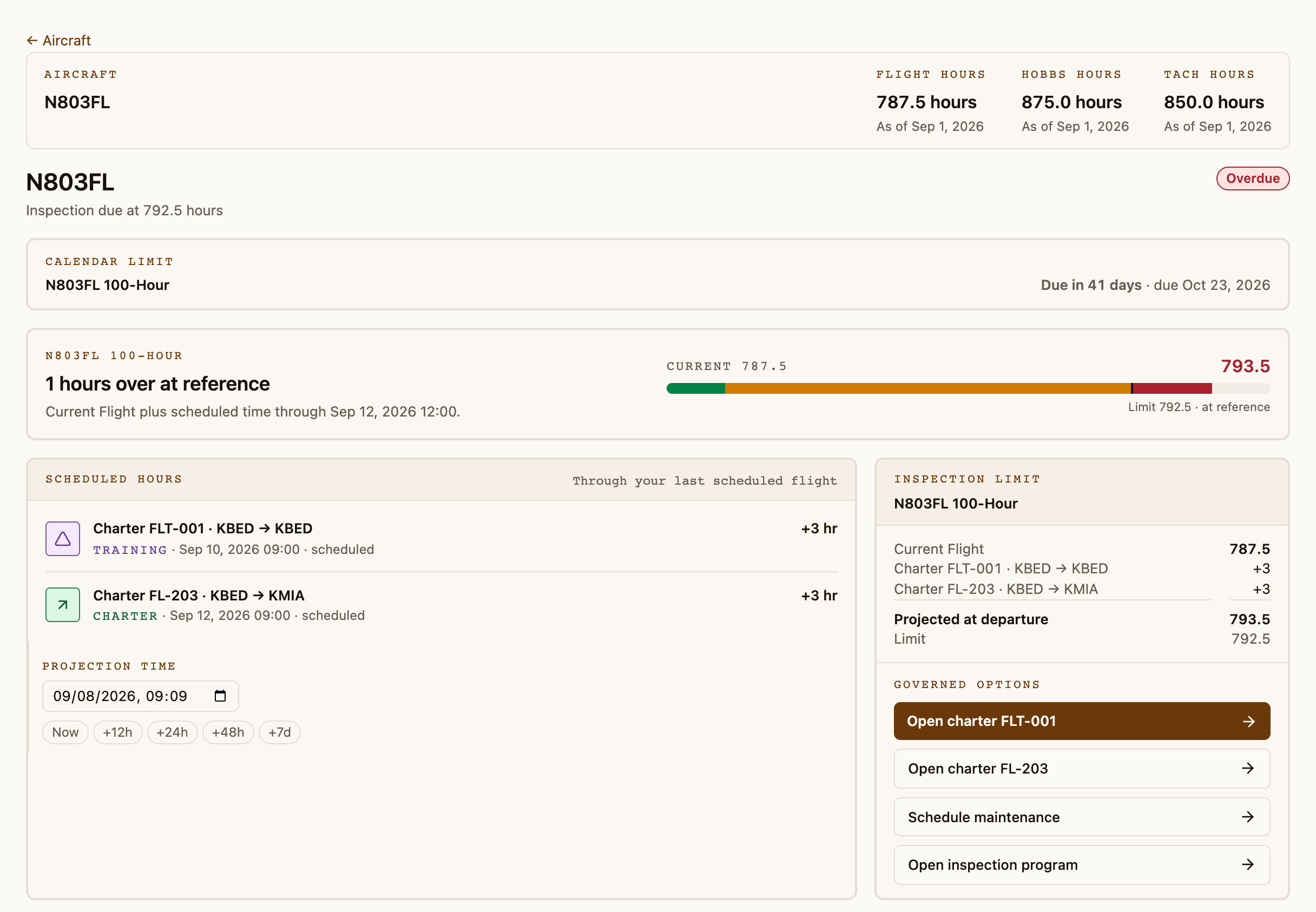The image size is (1316, 912).
Task: Click 'Due in 41 days' text
Action: tap(1091, 285)
